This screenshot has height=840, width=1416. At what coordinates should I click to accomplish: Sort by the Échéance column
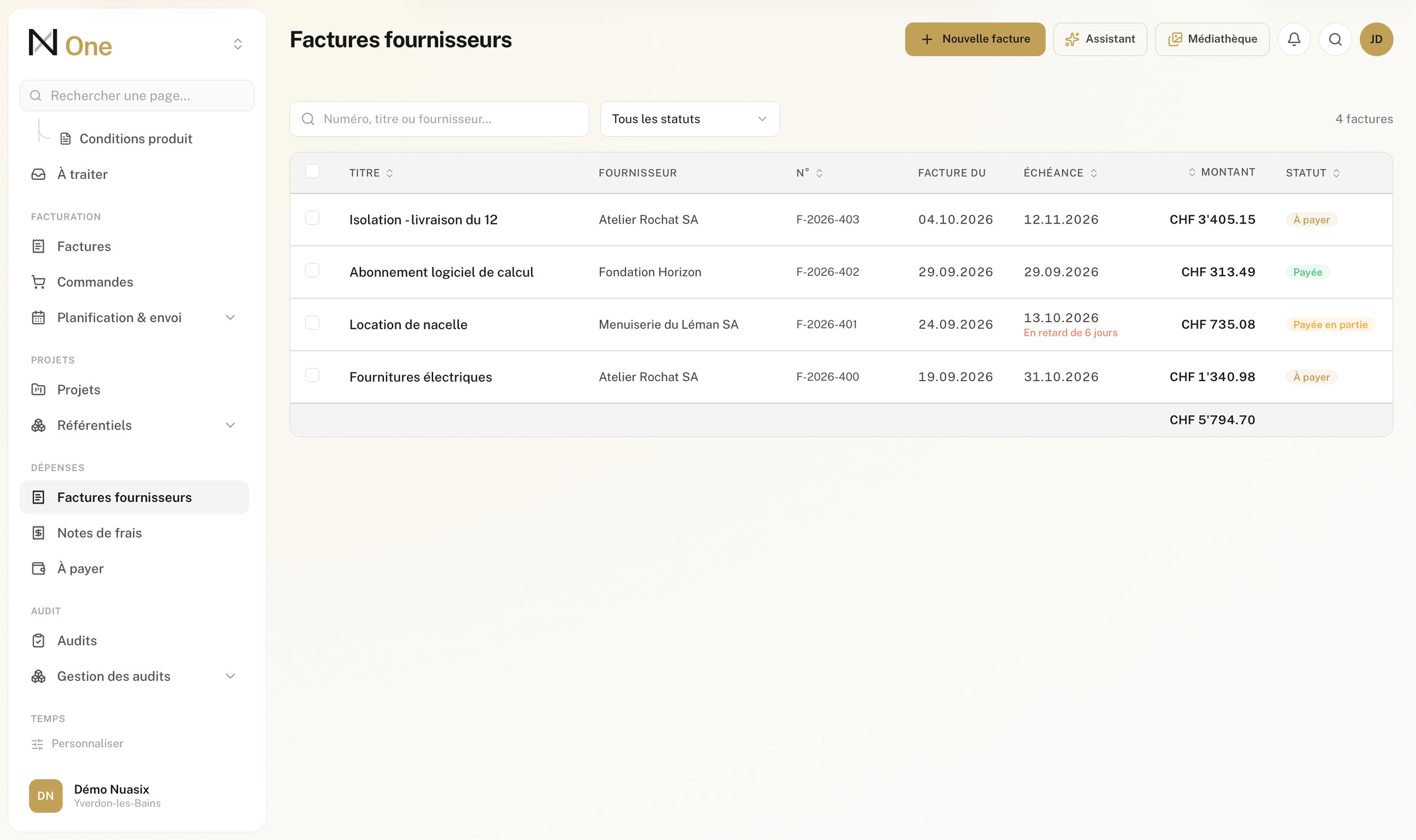[1060, 173]
